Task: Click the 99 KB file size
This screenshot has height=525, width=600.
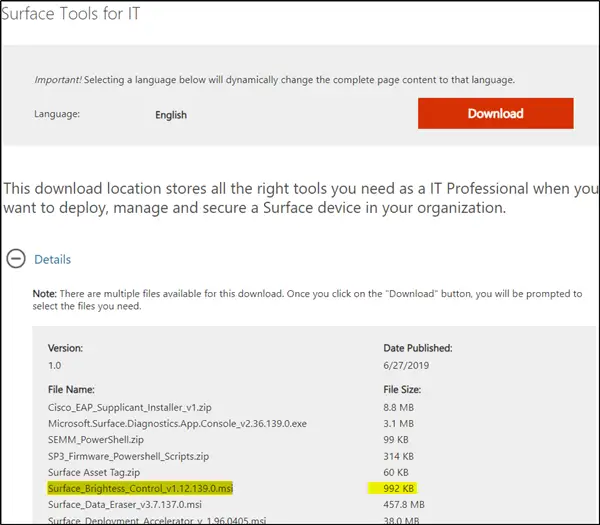Action: [396, 440]
